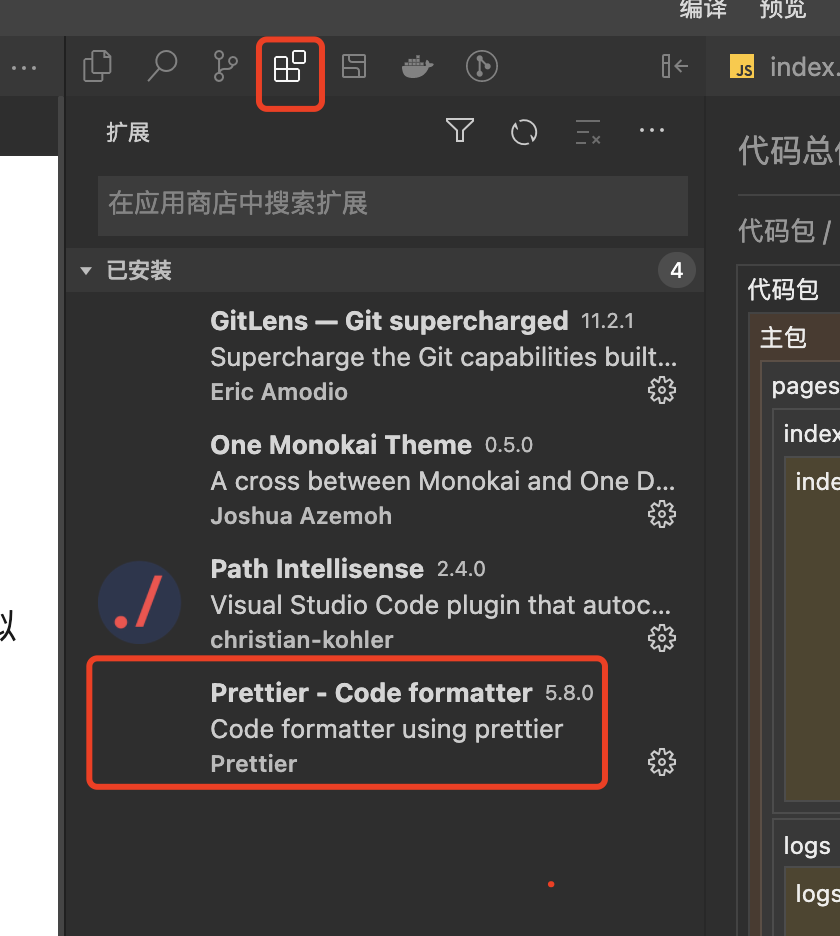The image size is (840, 936).
Task: Open the Docker whale panel
Action: 417,66
